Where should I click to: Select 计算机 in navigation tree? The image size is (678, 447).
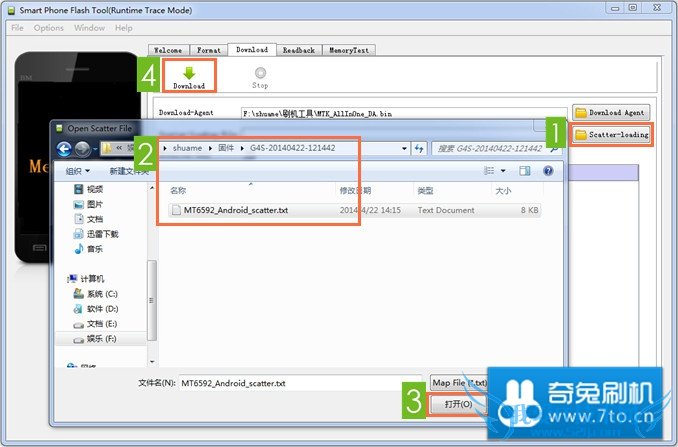coord(86,279)
